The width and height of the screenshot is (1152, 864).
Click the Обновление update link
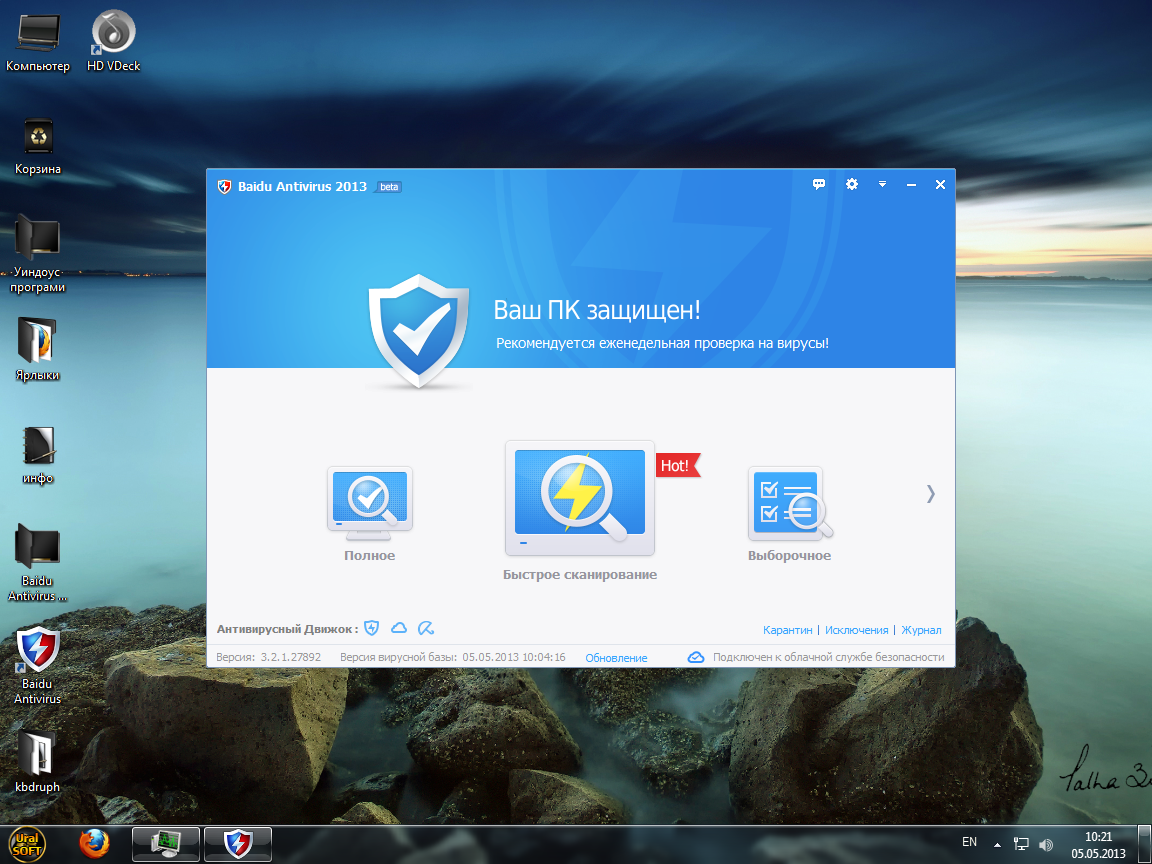coord(616,658)
